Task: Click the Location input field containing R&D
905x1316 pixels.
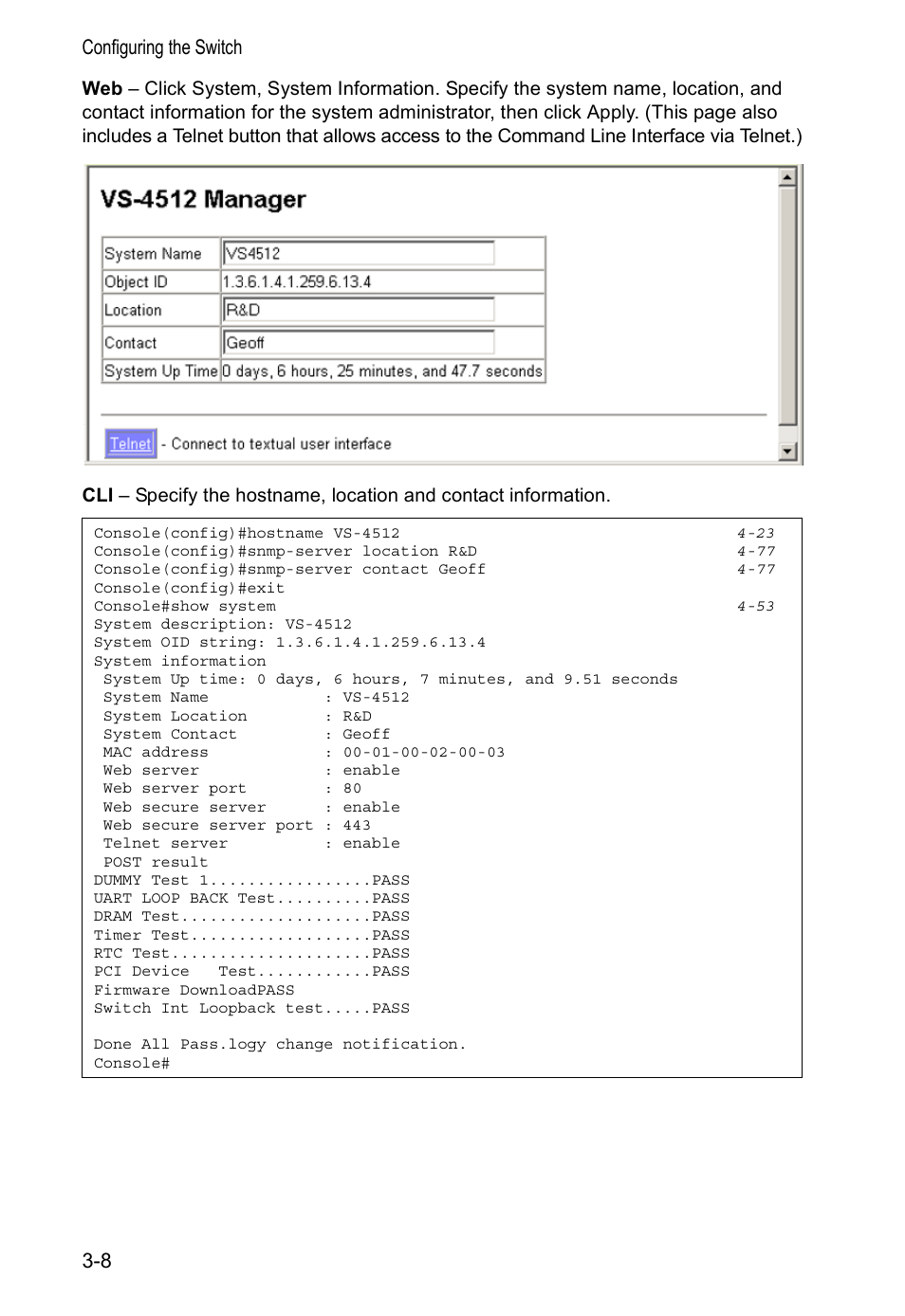Action: point(359,310)
